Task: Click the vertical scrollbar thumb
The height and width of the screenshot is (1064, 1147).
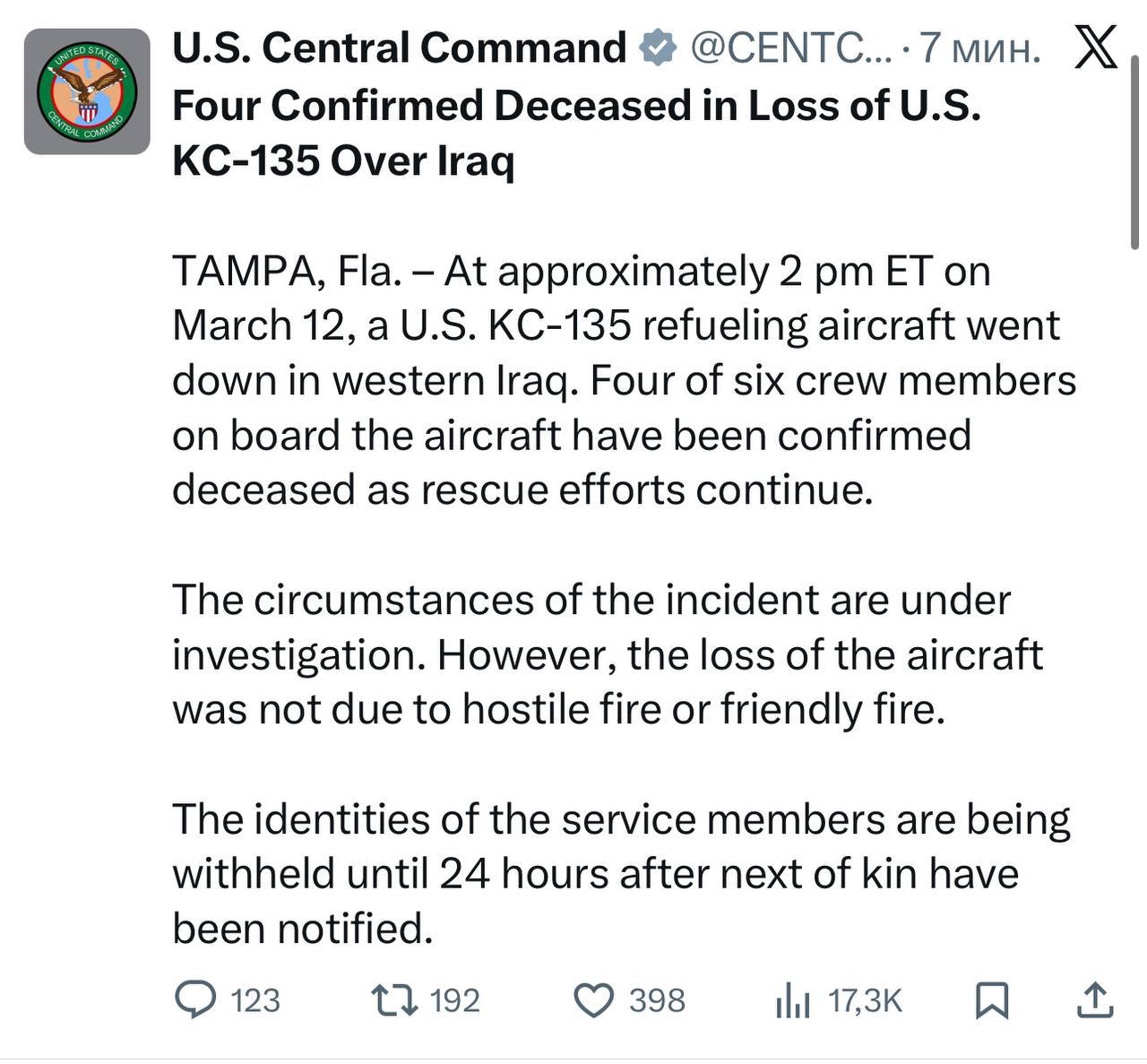Action: (1136, 152)
